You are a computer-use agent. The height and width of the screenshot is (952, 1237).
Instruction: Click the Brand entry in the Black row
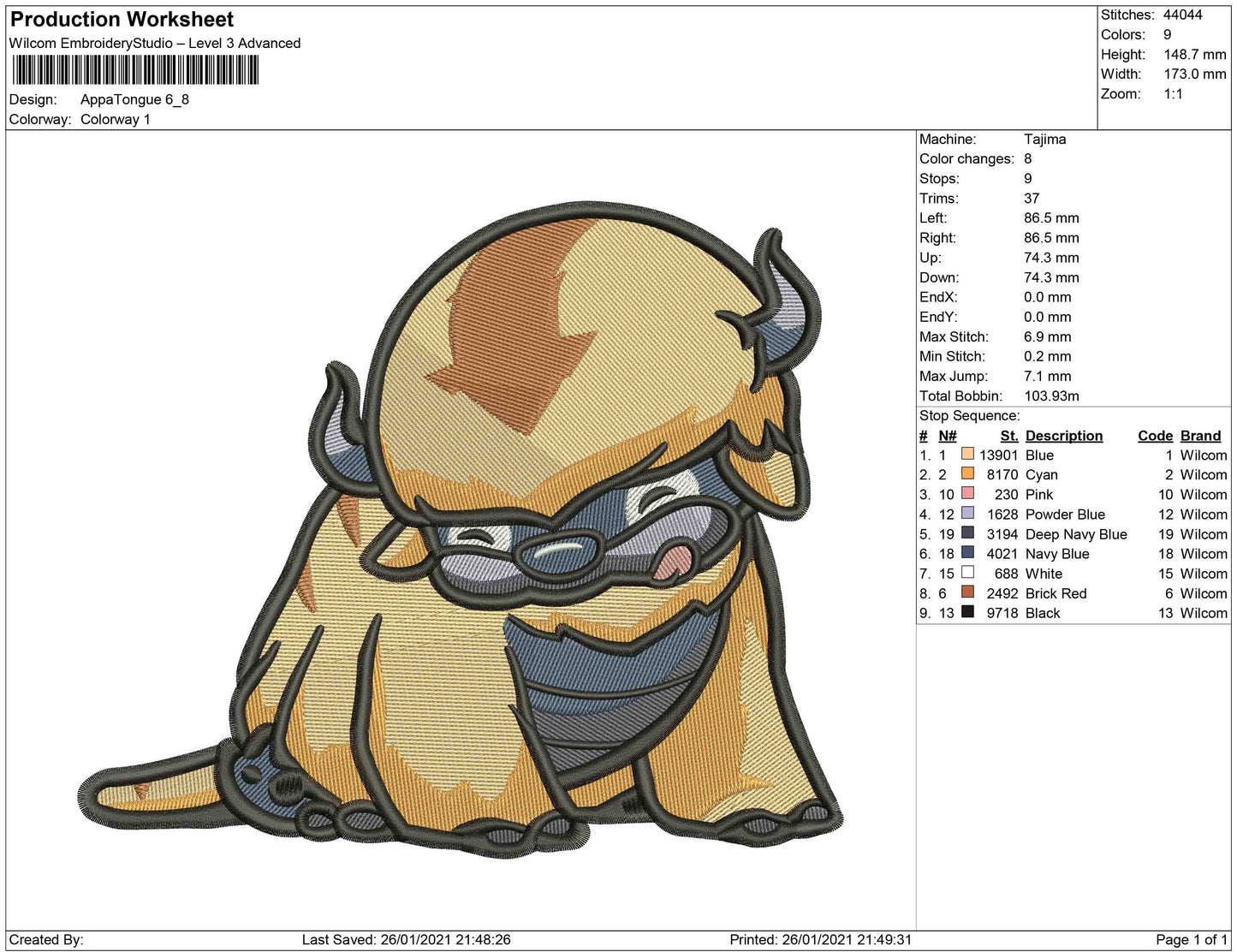pyautogui.click(x=1203, y=612)
